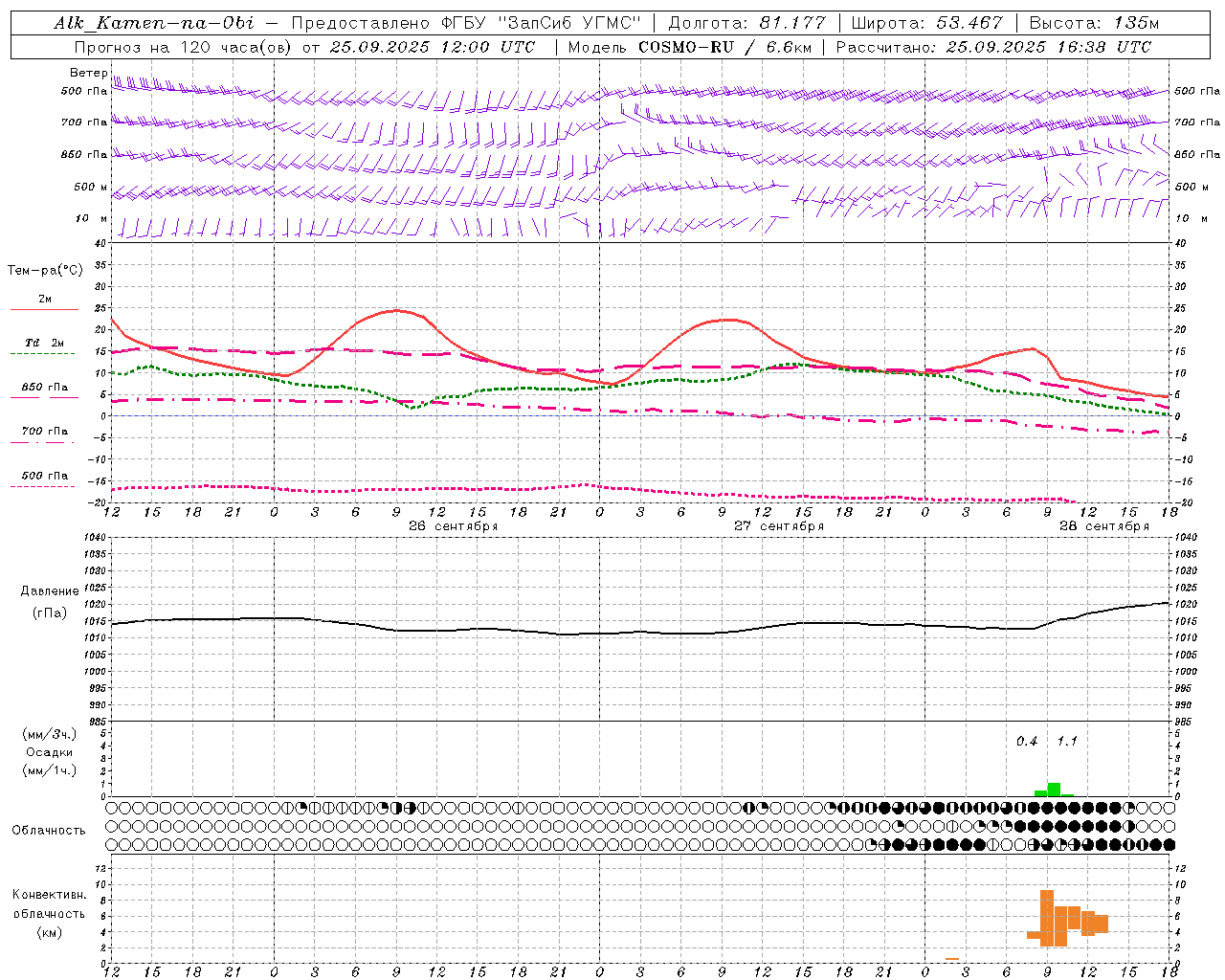
Task: Click the Ветер wind panel label
Action: point(88,73)
